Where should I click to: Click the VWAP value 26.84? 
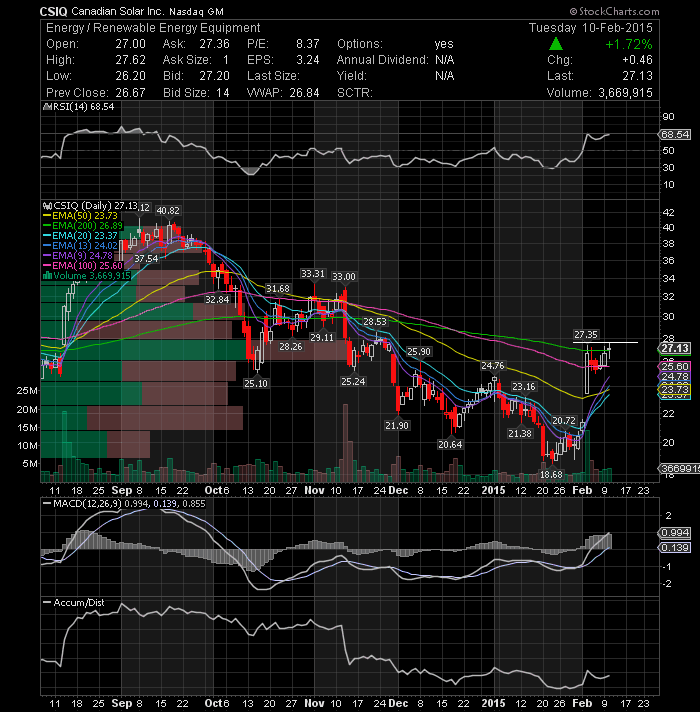(x=304, y=93)
